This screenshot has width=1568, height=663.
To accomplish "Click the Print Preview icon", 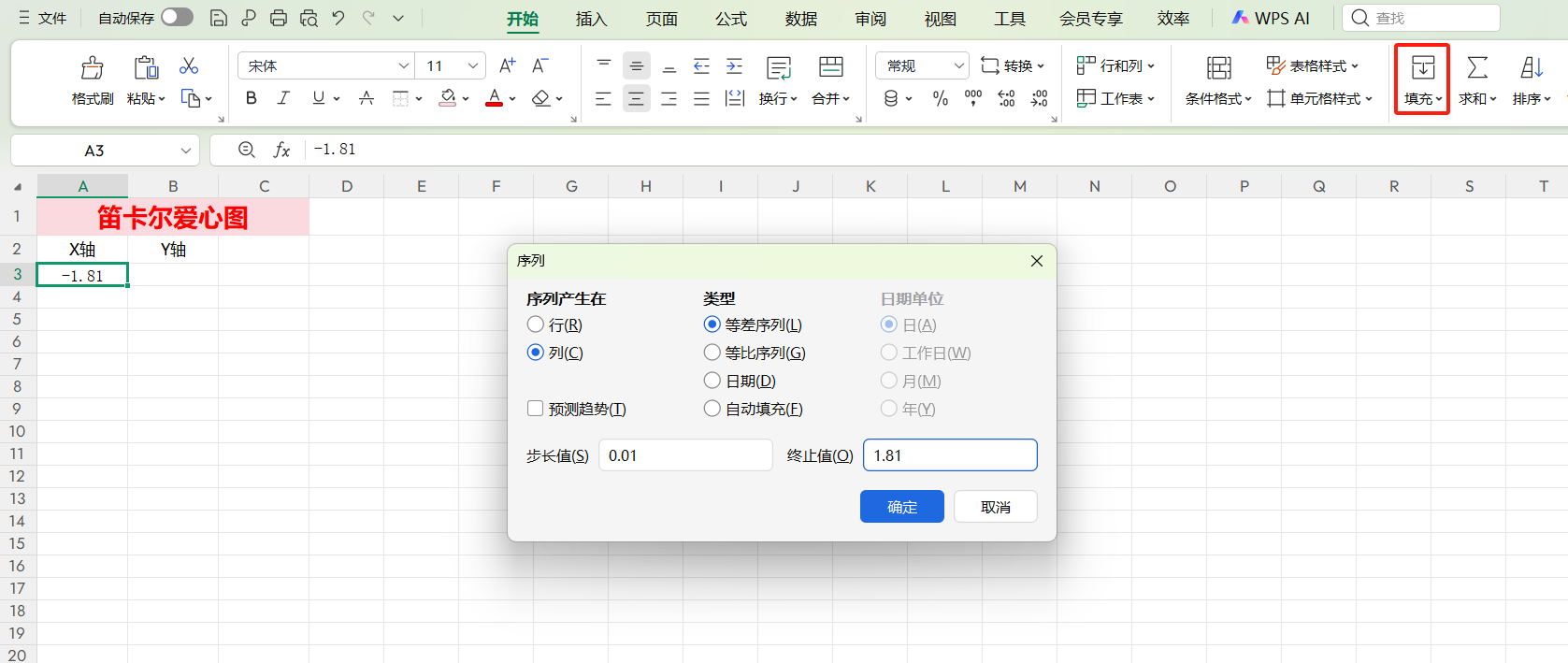I will pos(309,18).
